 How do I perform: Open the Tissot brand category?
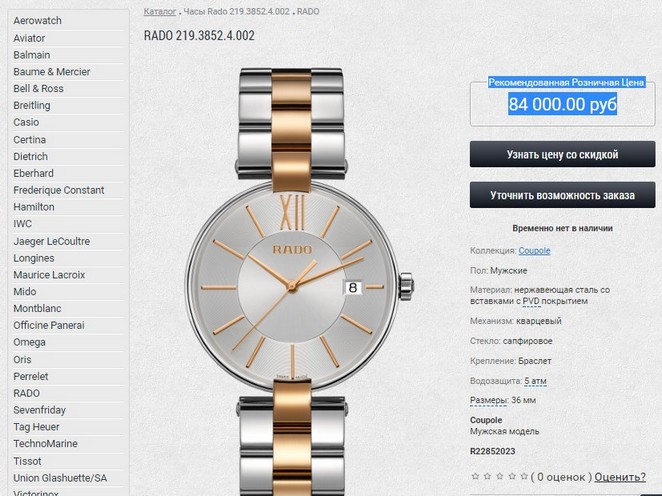click(x=27, y=461)
